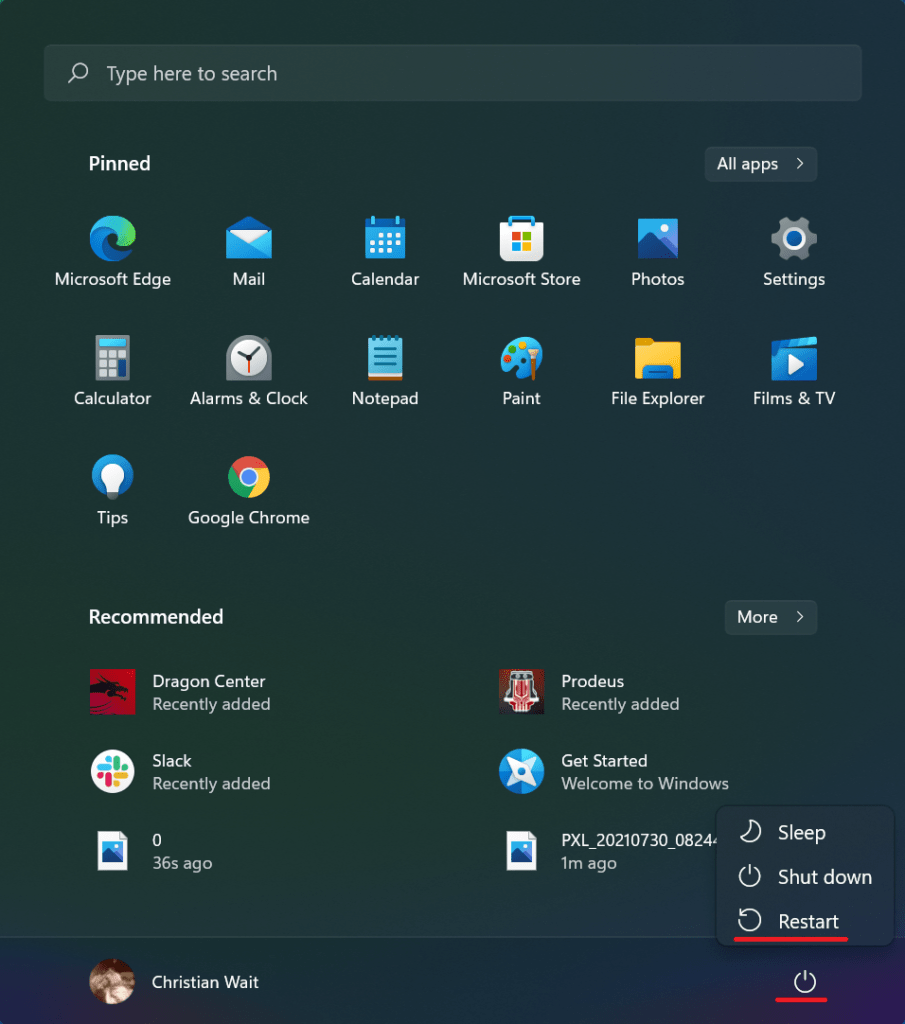Click the Christian Wait profile picture

(x=112, y=982)
